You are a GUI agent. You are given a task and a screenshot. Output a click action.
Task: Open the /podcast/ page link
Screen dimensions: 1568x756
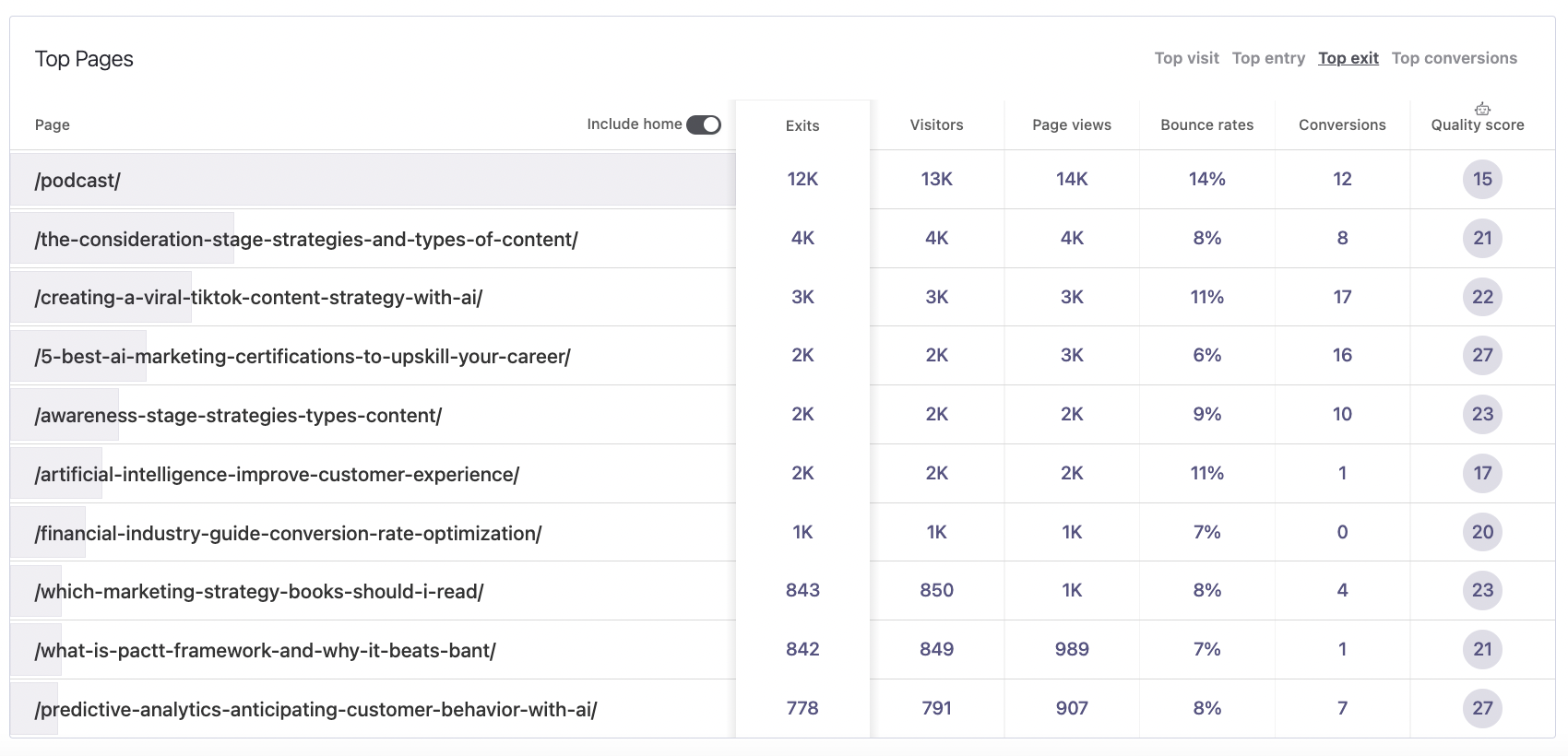77,181
